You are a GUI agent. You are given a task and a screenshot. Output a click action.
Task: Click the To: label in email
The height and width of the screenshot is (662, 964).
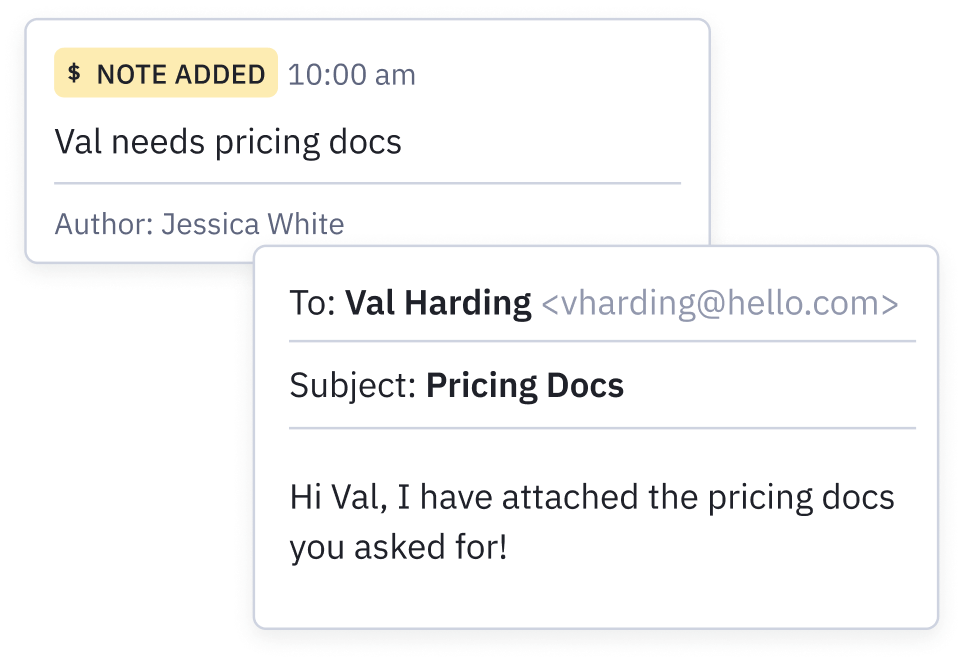pos(313,303)
